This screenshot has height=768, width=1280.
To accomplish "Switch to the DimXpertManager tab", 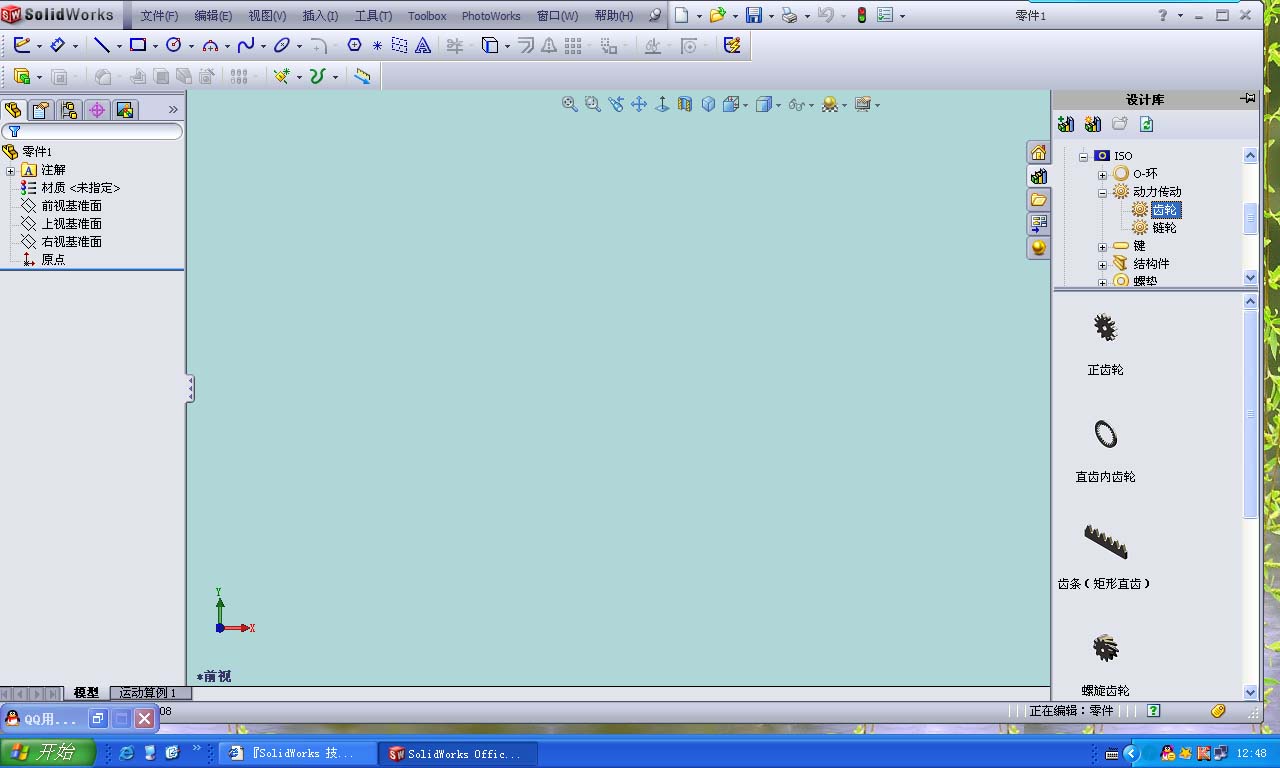I will pyautogui.click(x=97, y=110).
